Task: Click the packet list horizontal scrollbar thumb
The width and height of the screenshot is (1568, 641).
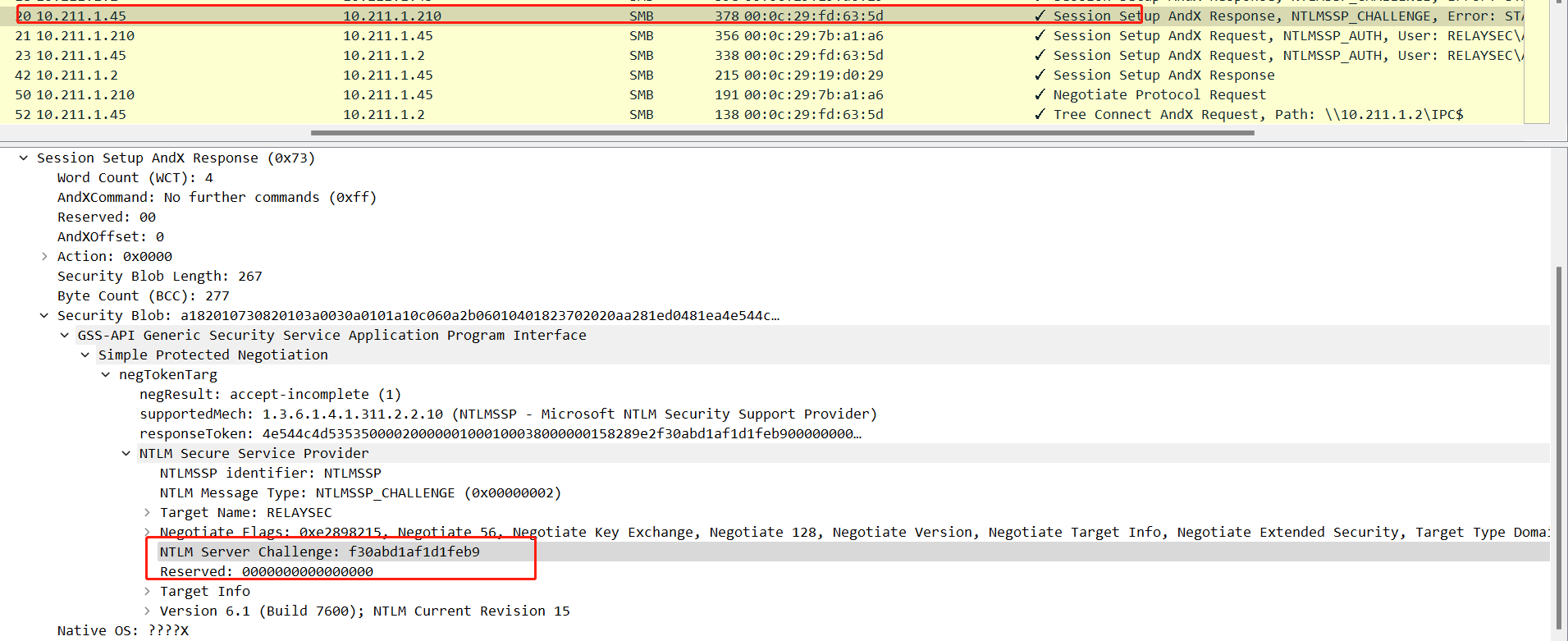Action: coord(782,132)
